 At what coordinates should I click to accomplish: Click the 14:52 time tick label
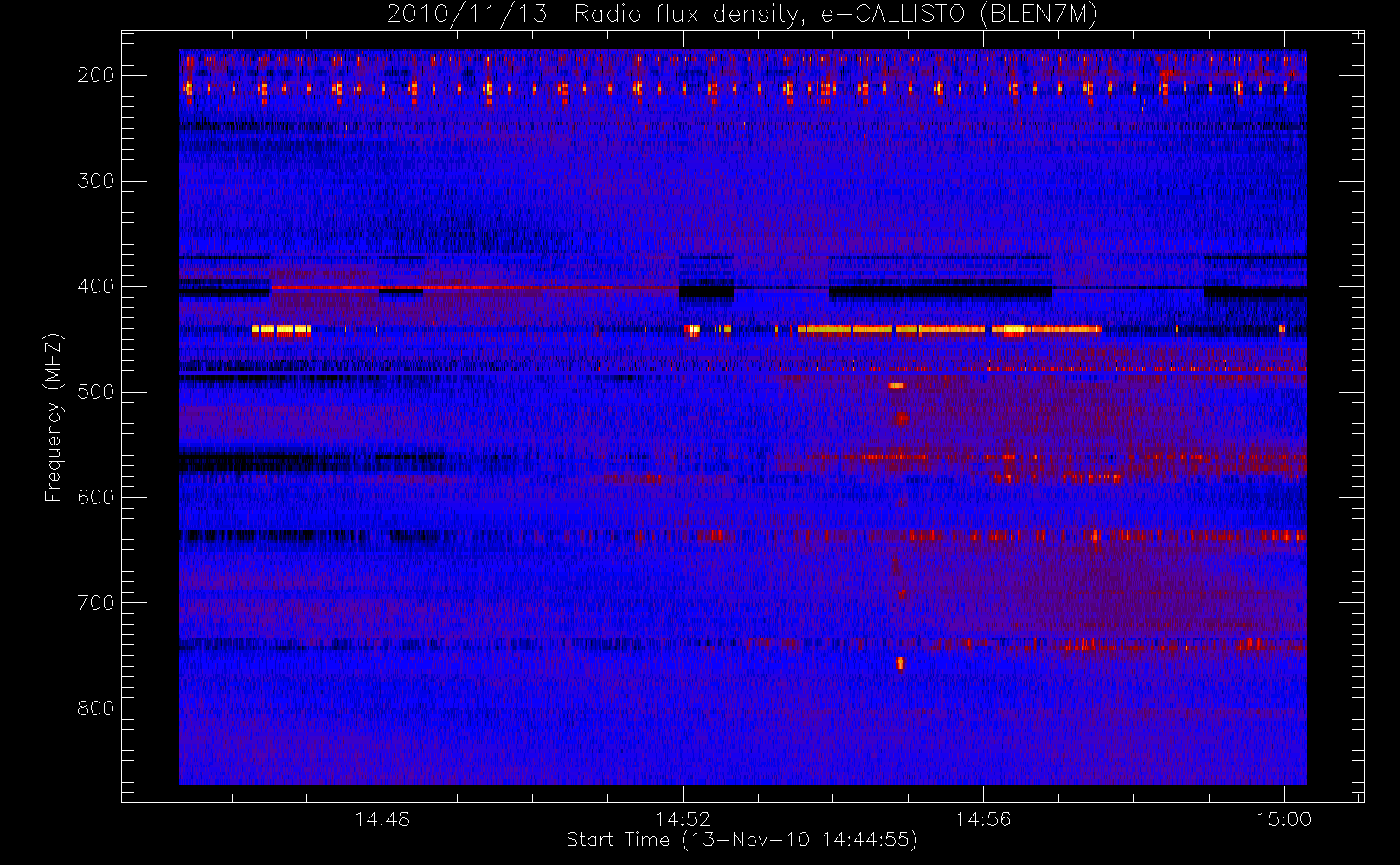click(683, 819)
